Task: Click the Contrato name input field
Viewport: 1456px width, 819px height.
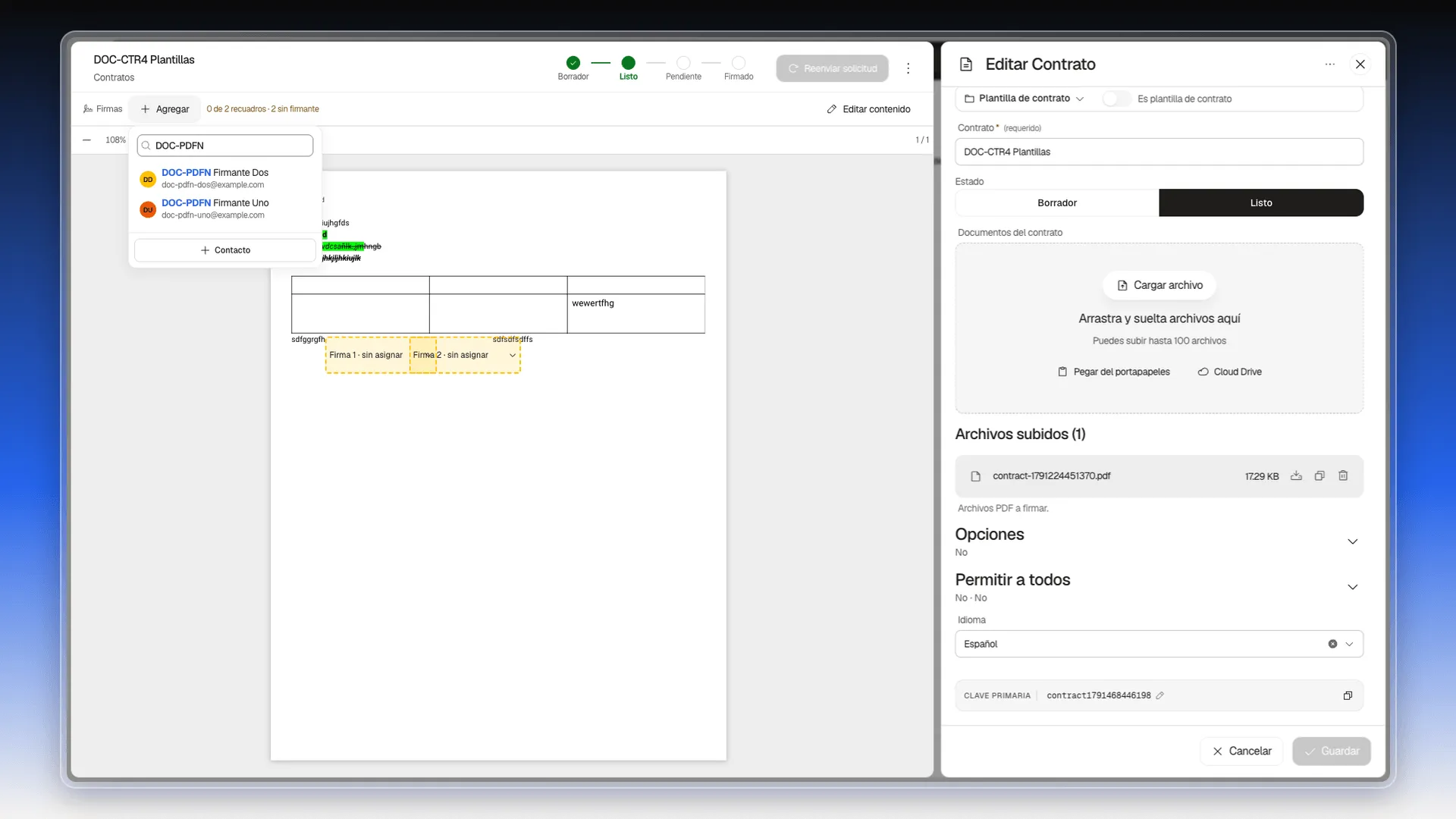Action: point(1159,152)
